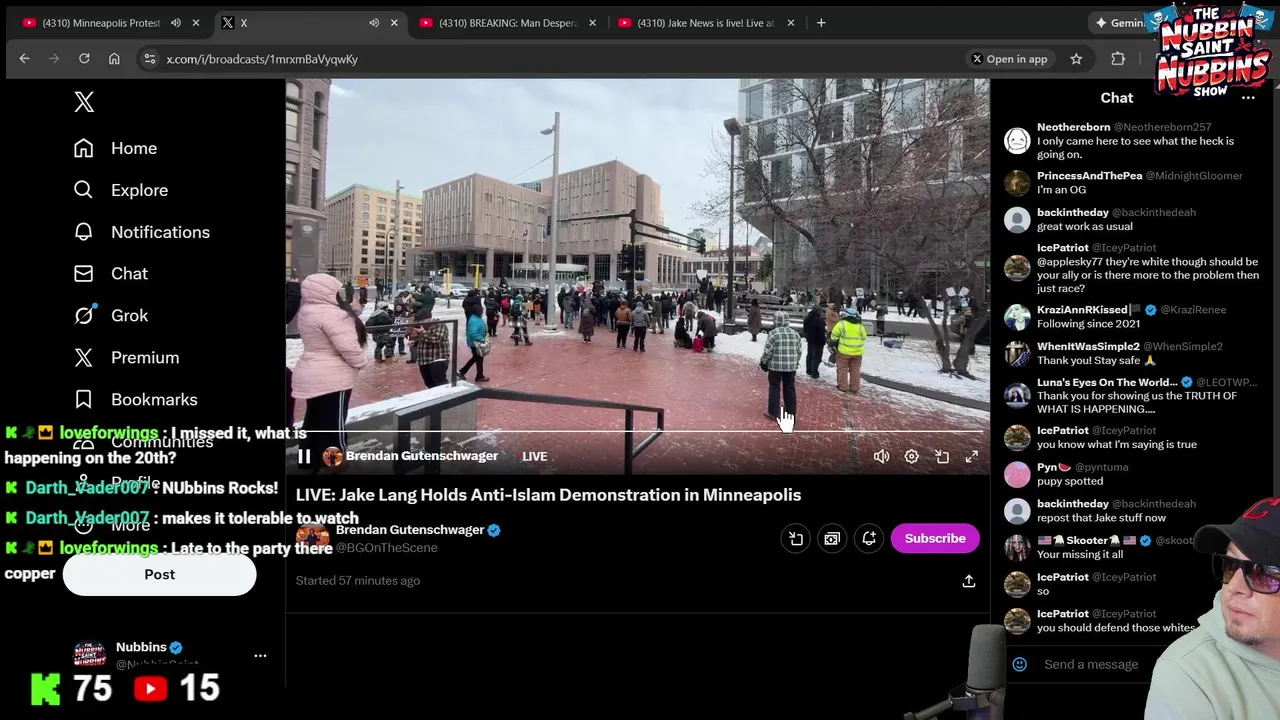Toggle notifications bell for the broadcaster
The image size is (1280, 720).
(868, 539)
